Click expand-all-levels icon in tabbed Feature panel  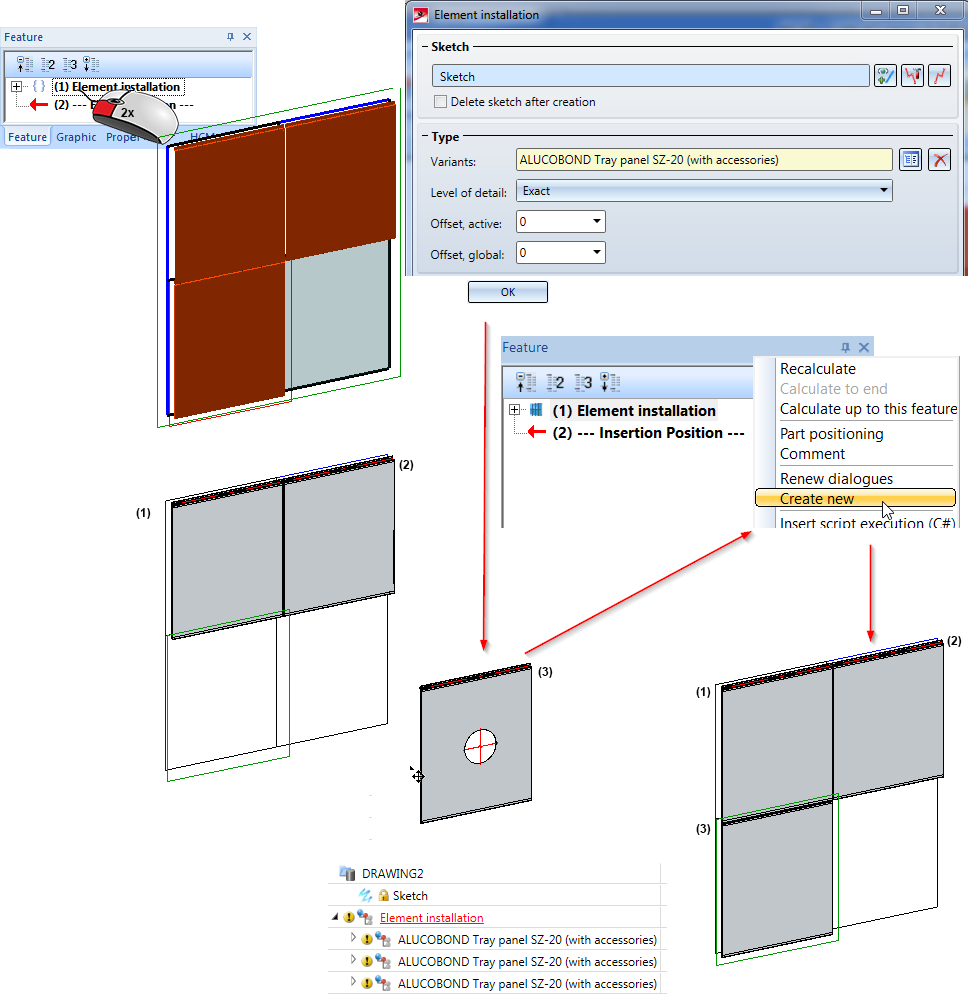tap(91, 64)
